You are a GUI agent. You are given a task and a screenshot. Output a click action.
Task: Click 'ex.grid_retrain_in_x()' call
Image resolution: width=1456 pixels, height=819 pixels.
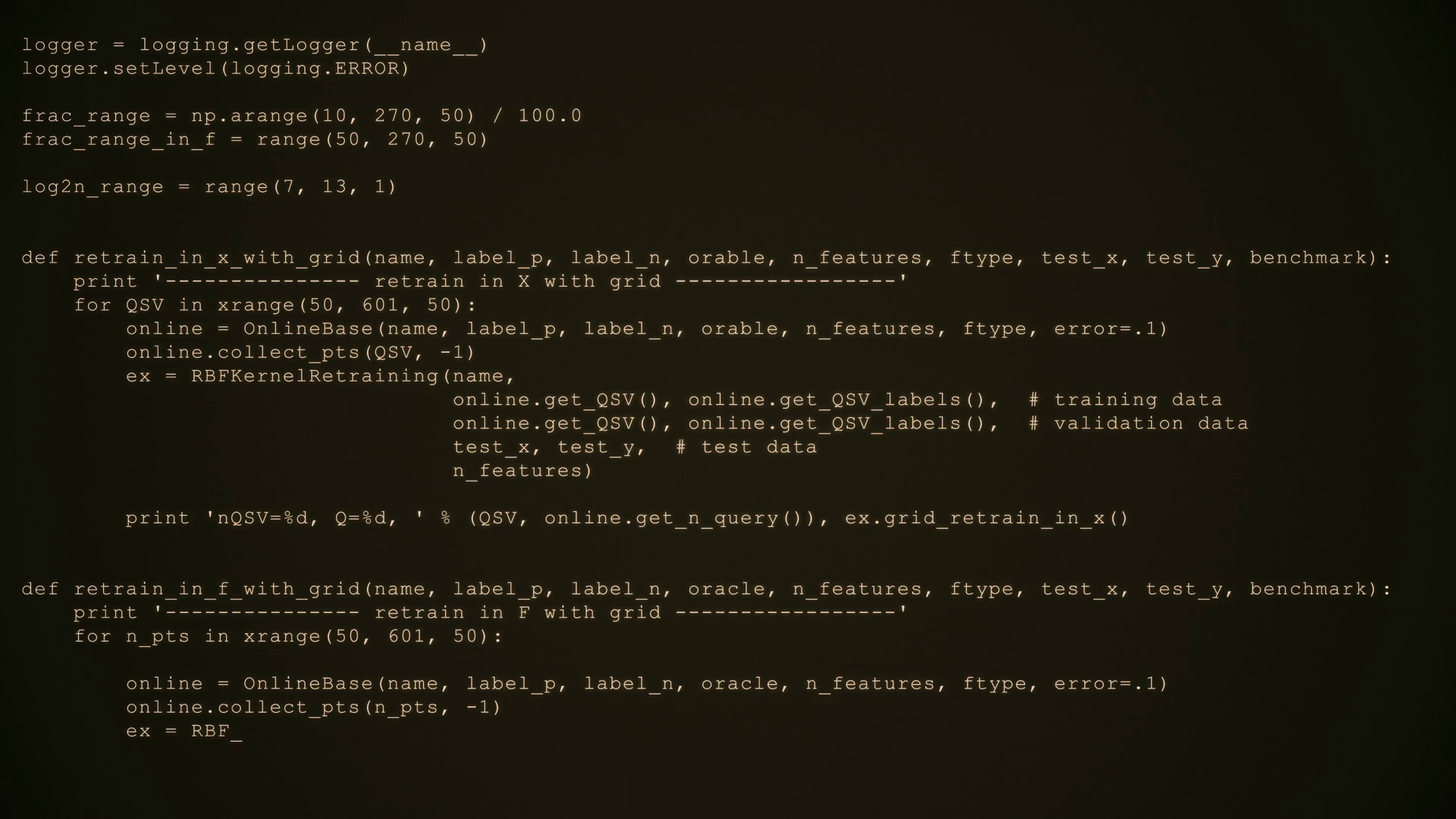pos(987,519)
